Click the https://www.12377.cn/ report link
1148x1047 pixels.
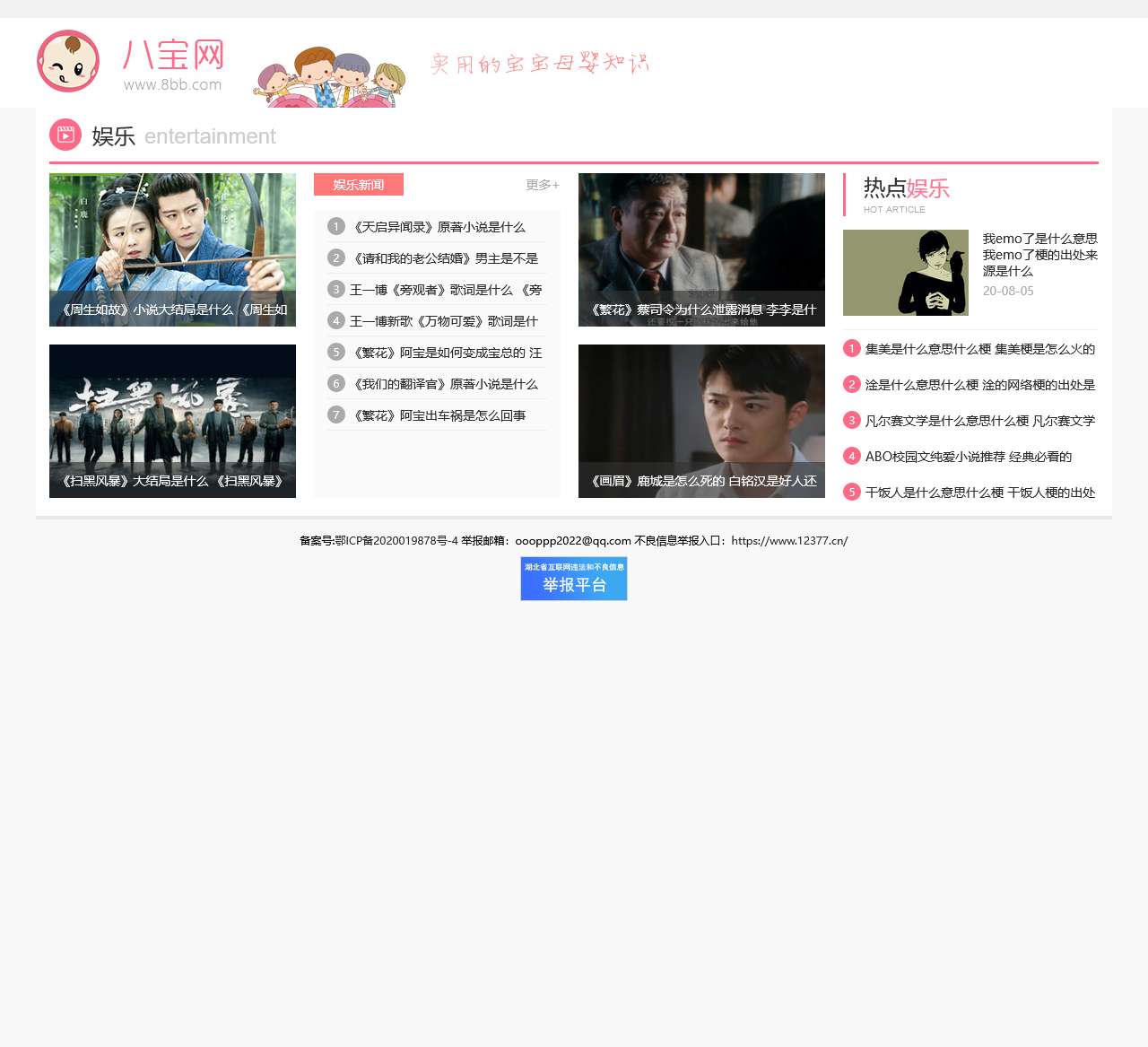point(789,541)
